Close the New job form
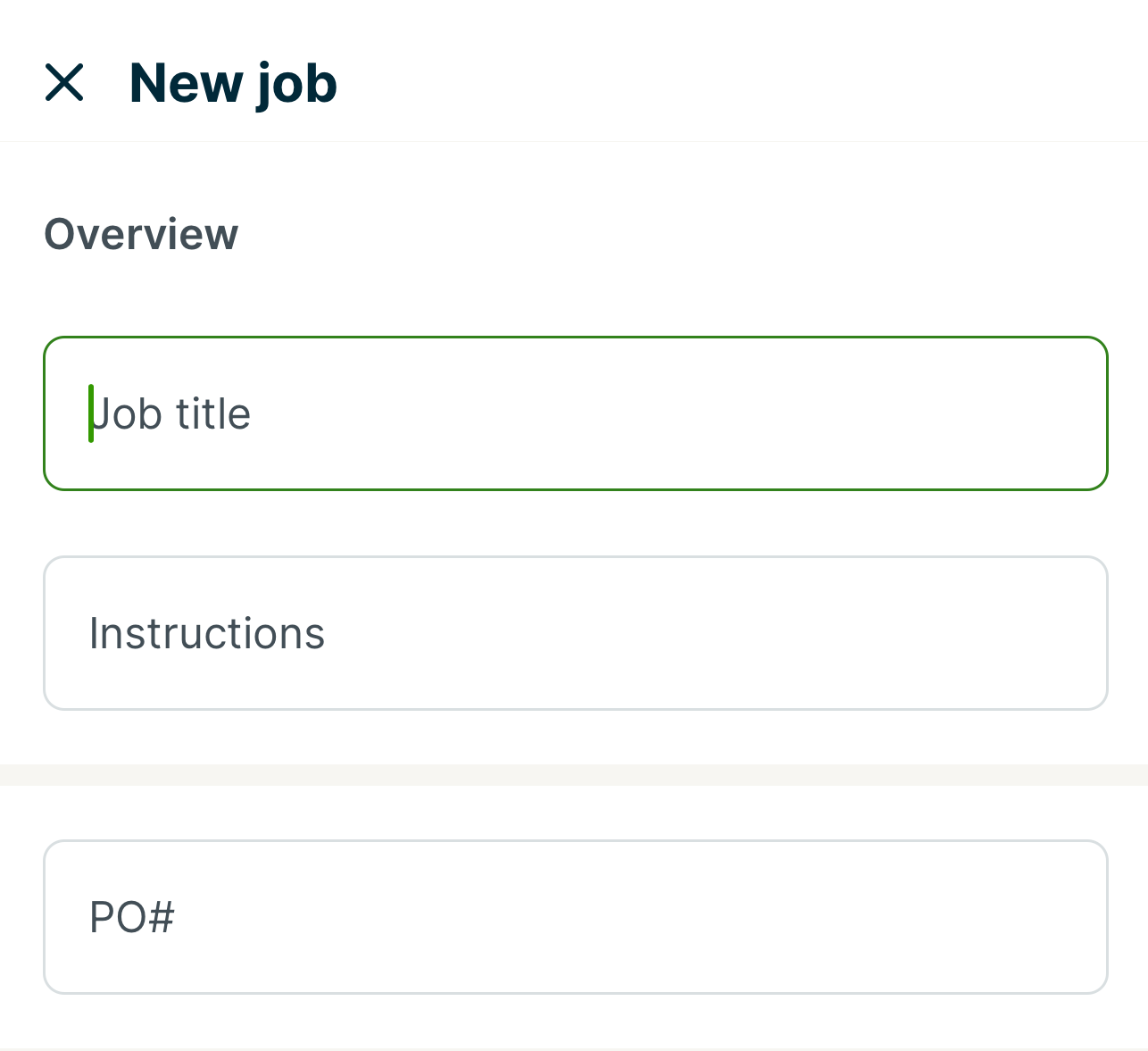The width and height of the screenshot is (1148, 1051). tap(64, 83)
